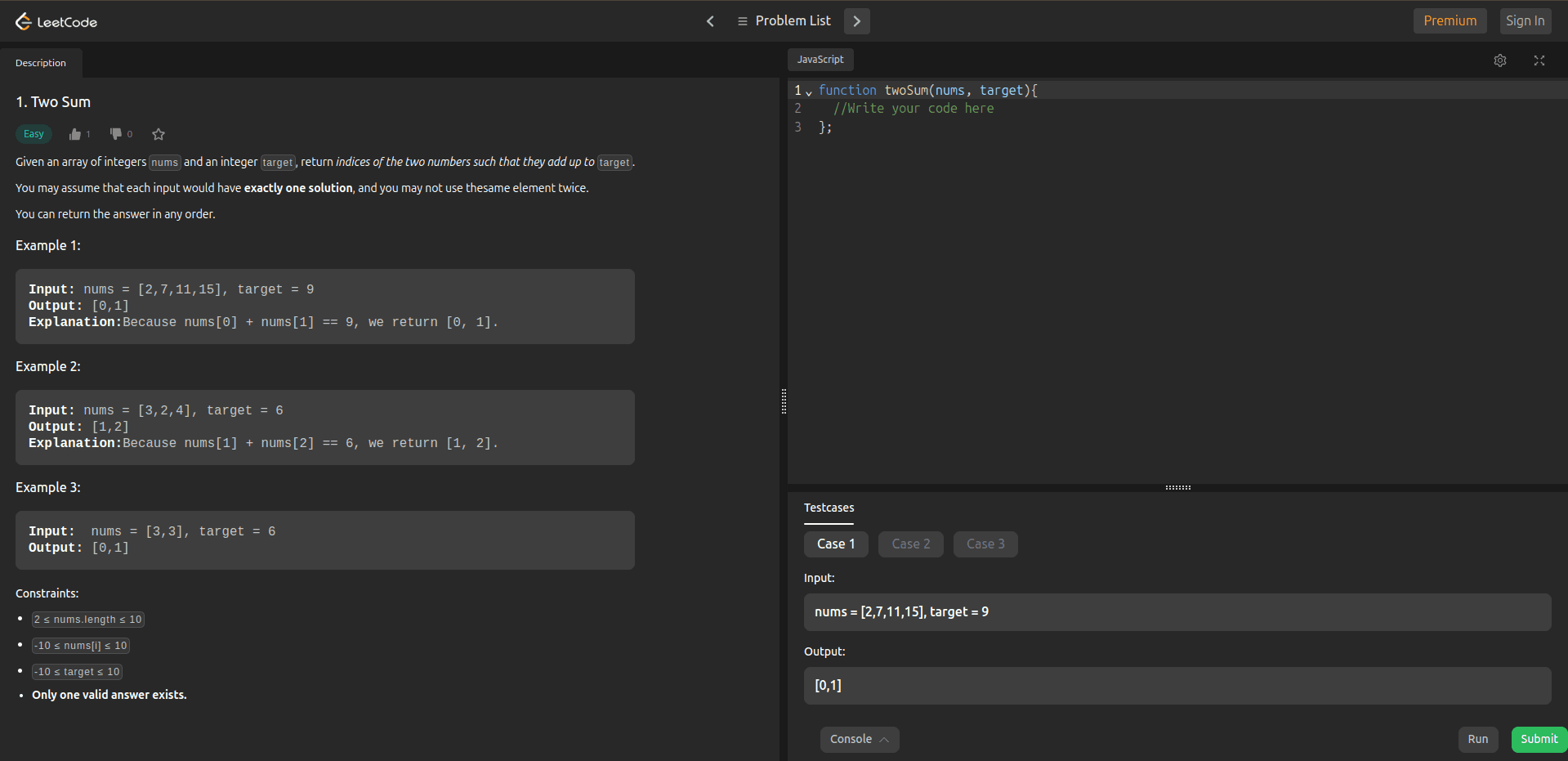Open the Problem List menu
The width and height of the screenshot is (1568, 761).
[784, 21]
